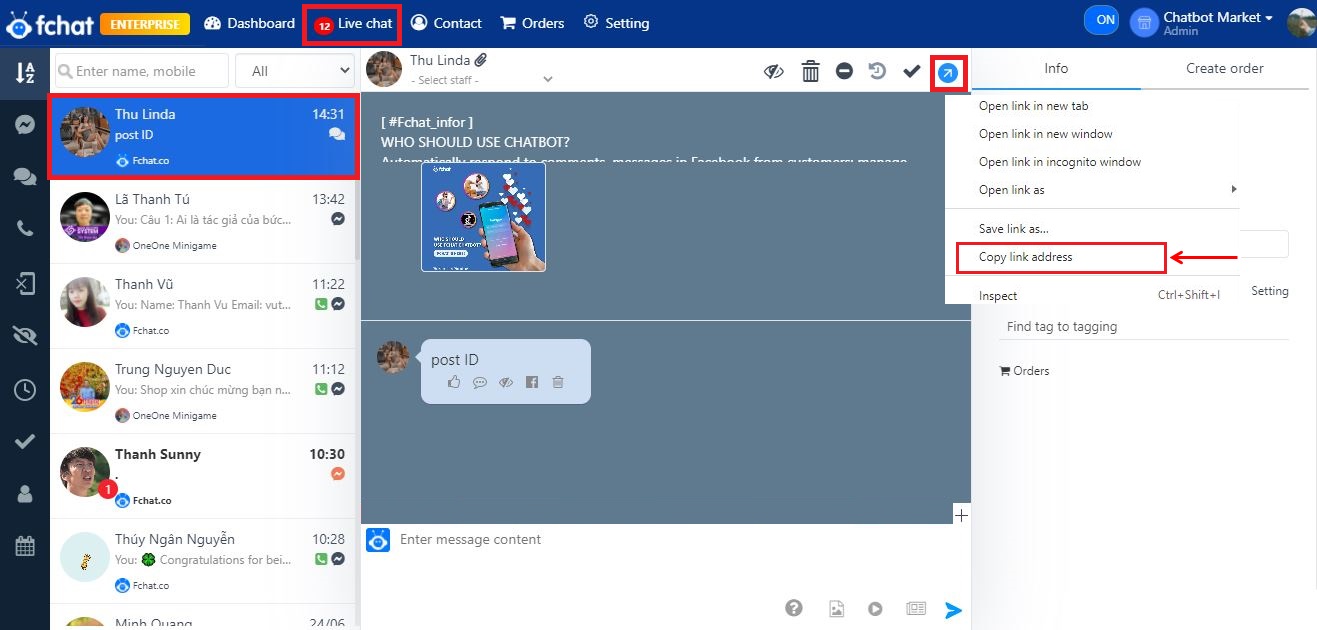Screen dimensions: 1317x630
Task: Open the chatbot promo image thumbnail
Action: click(483, 217)
